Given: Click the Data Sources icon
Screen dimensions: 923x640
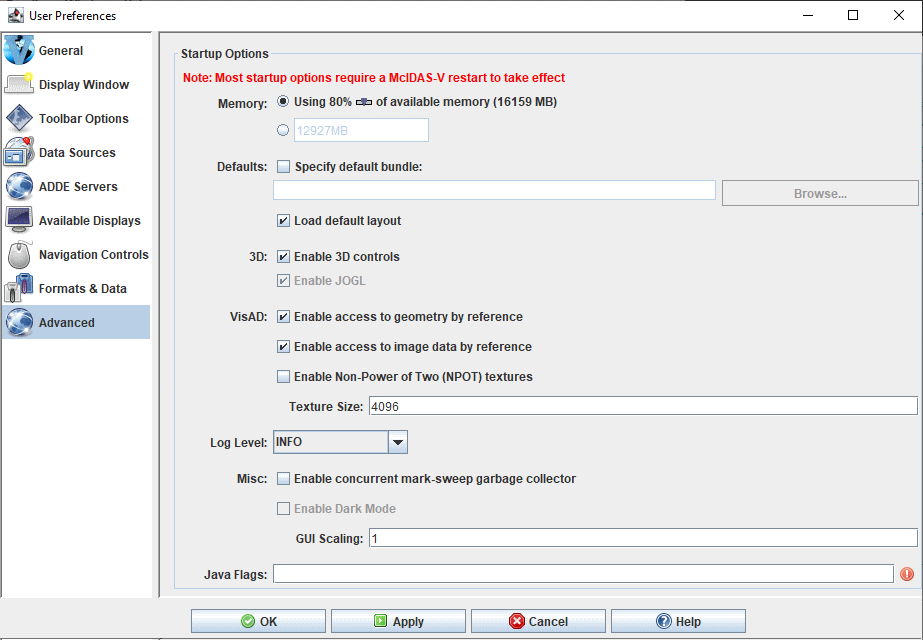Looking at the screenshot, I should coord(20,152).
